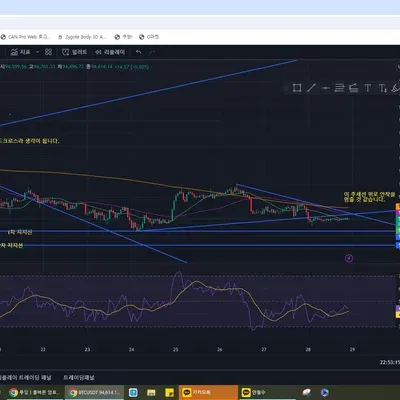Select the yellow trendline annotation text at right
This screenshot has width=400, height=400.
(x=369, y=197)
